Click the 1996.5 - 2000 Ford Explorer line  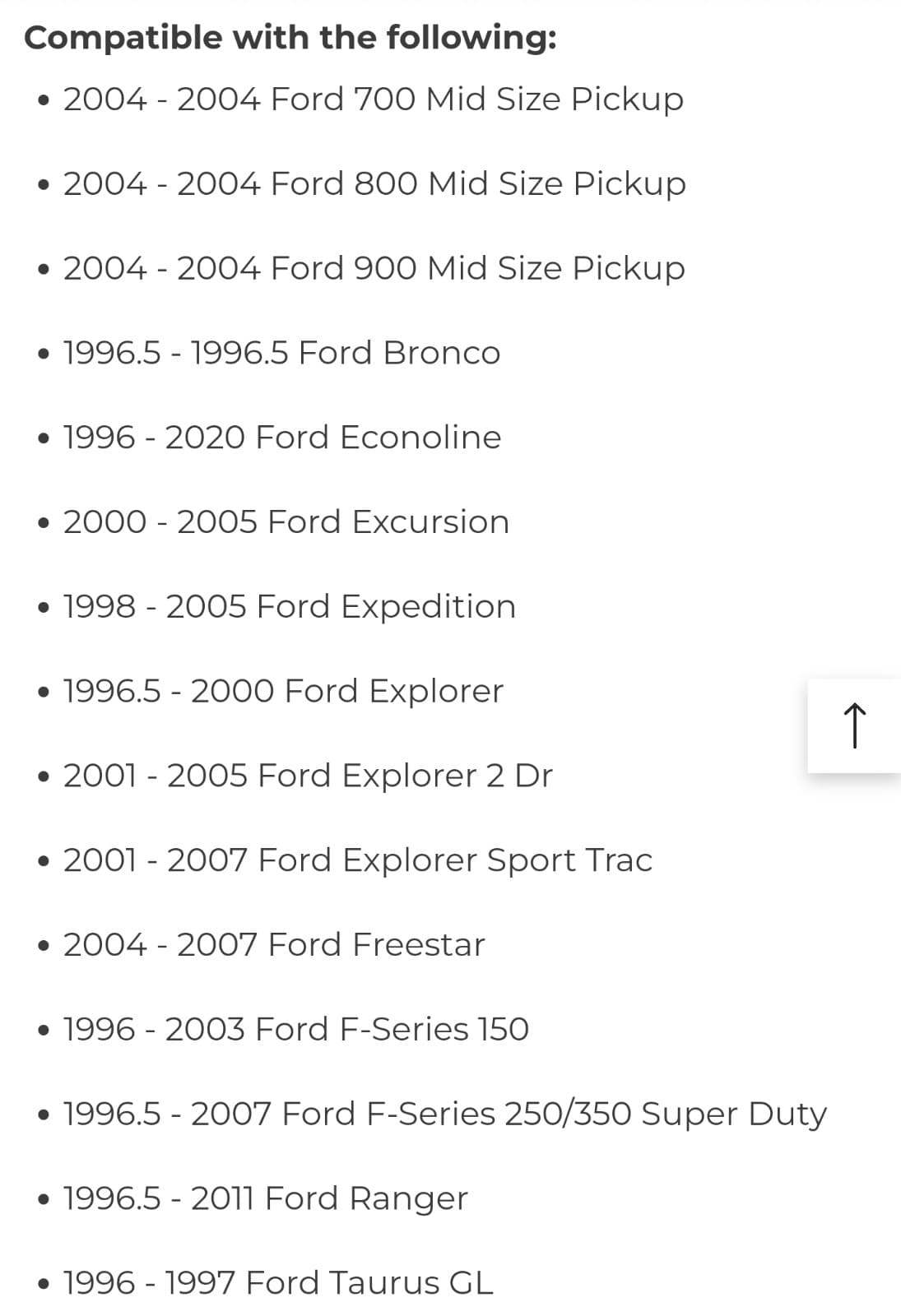coord(283,692)
